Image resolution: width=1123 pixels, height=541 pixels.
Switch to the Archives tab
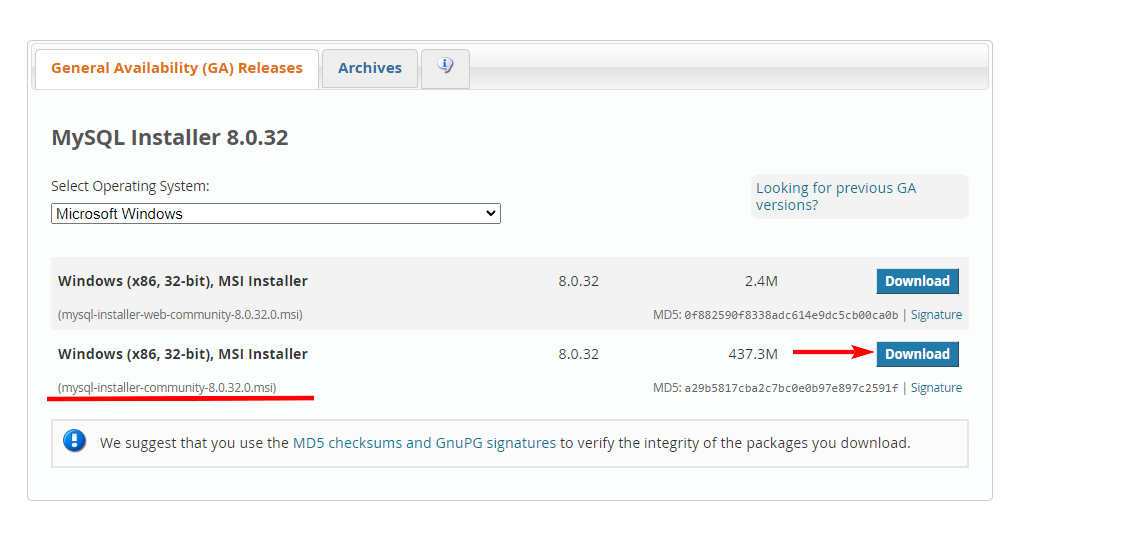370,69
